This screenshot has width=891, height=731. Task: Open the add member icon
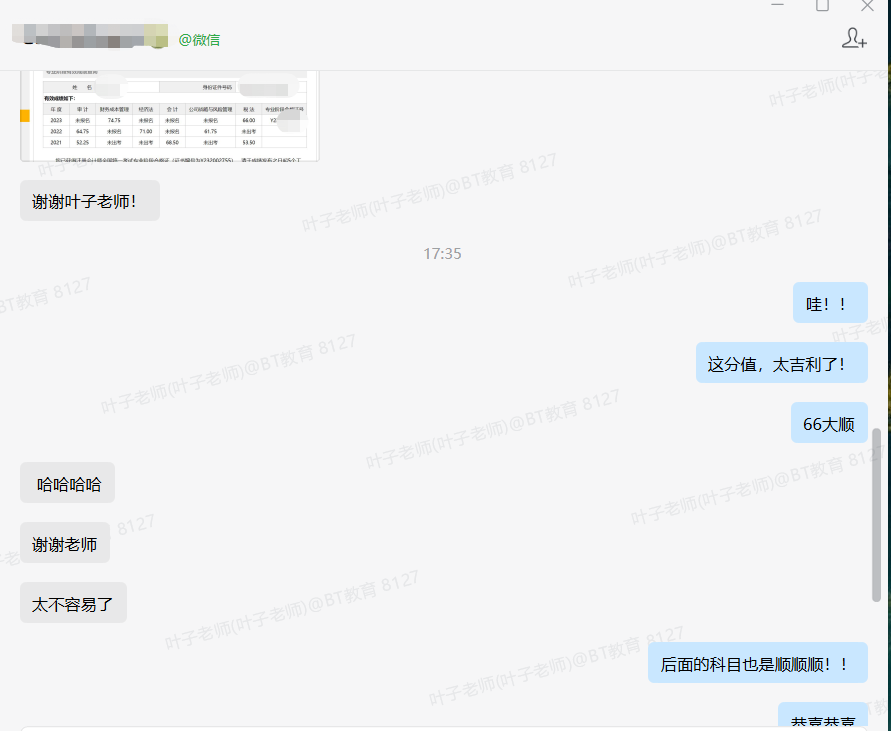pyautogui.click(x=853, y=38)
